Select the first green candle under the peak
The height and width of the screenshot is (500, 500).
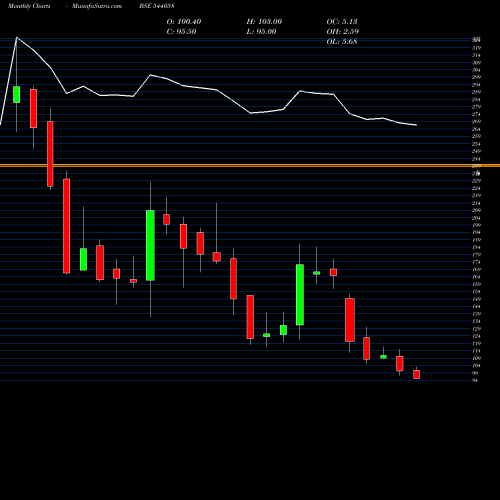17,94
